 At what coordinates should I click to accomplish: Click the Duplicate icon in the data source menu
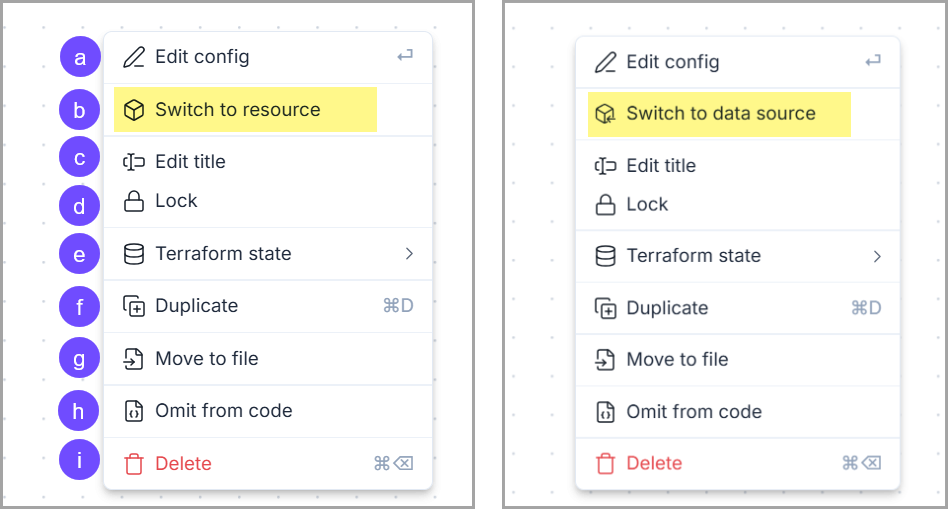tap(605, 308)
